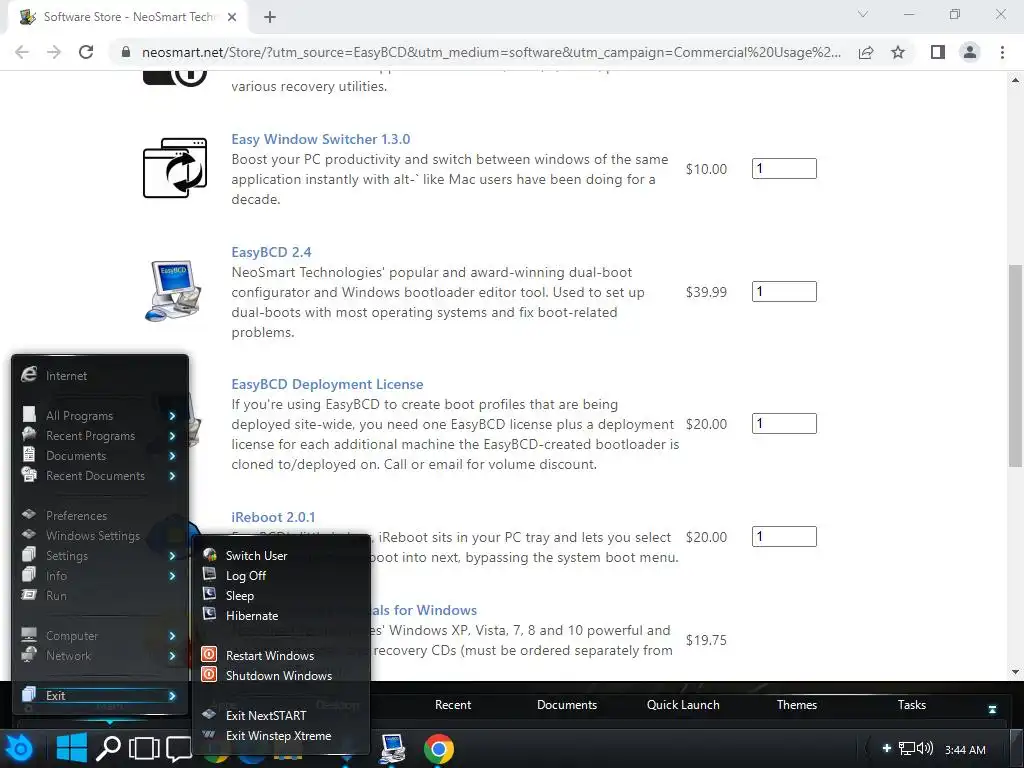Open Task View on taskbar
1024x768 pixels.
144,749
